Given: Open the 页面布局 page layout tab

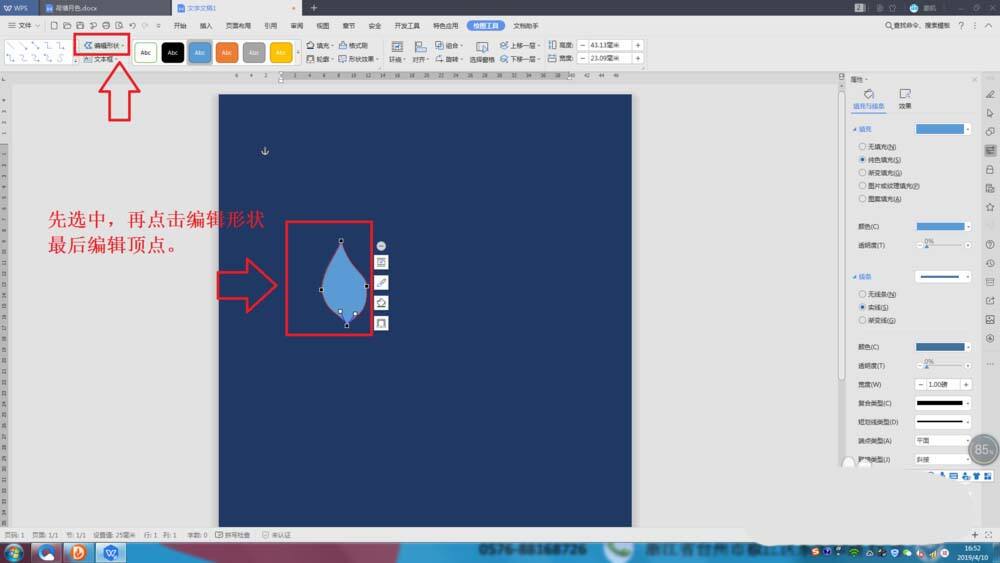Looking at the screenshot, I should tap(238, 25).
